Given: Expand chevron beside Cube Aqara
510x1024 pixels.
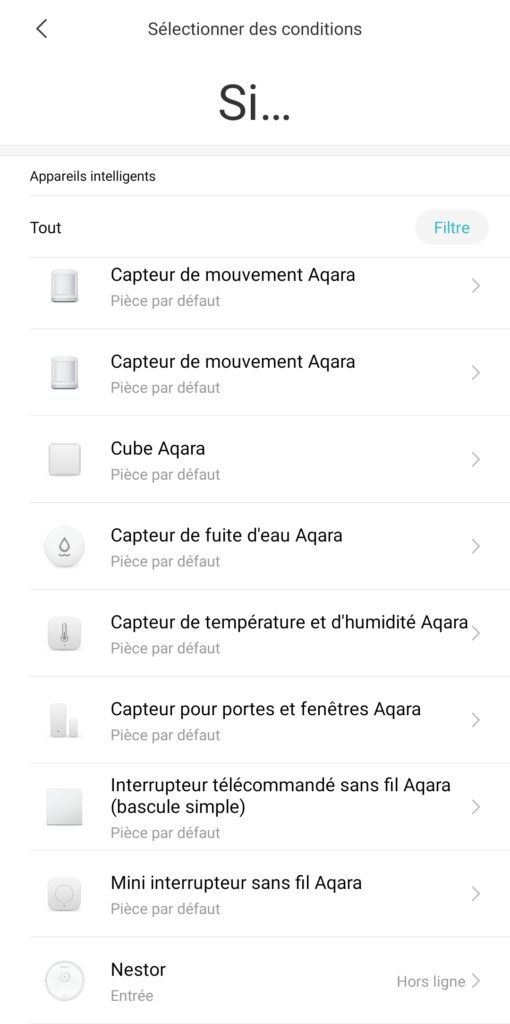Looking at the screenshot, I should [475, 460].
